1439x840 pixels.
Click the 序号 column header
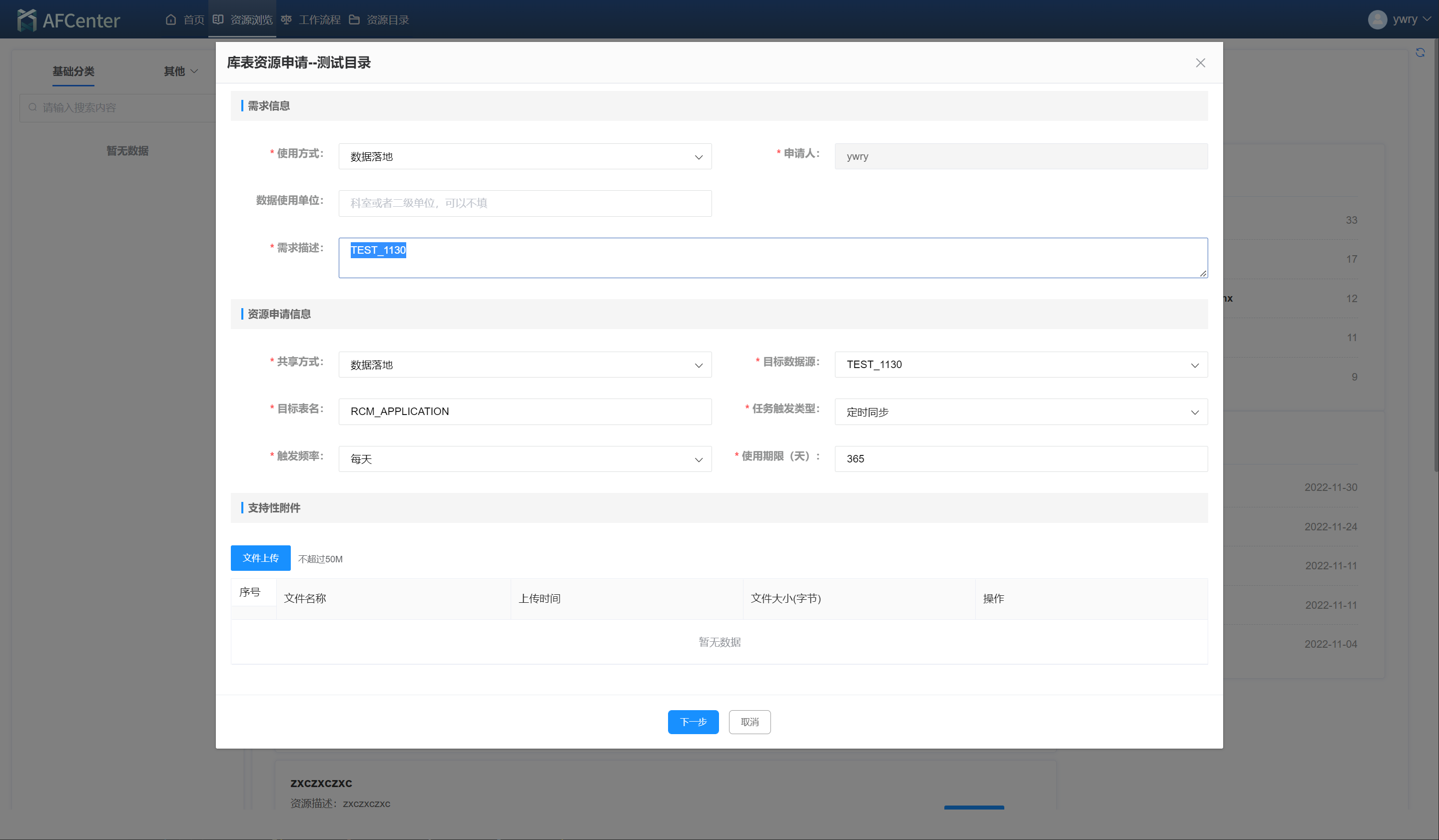253,592
